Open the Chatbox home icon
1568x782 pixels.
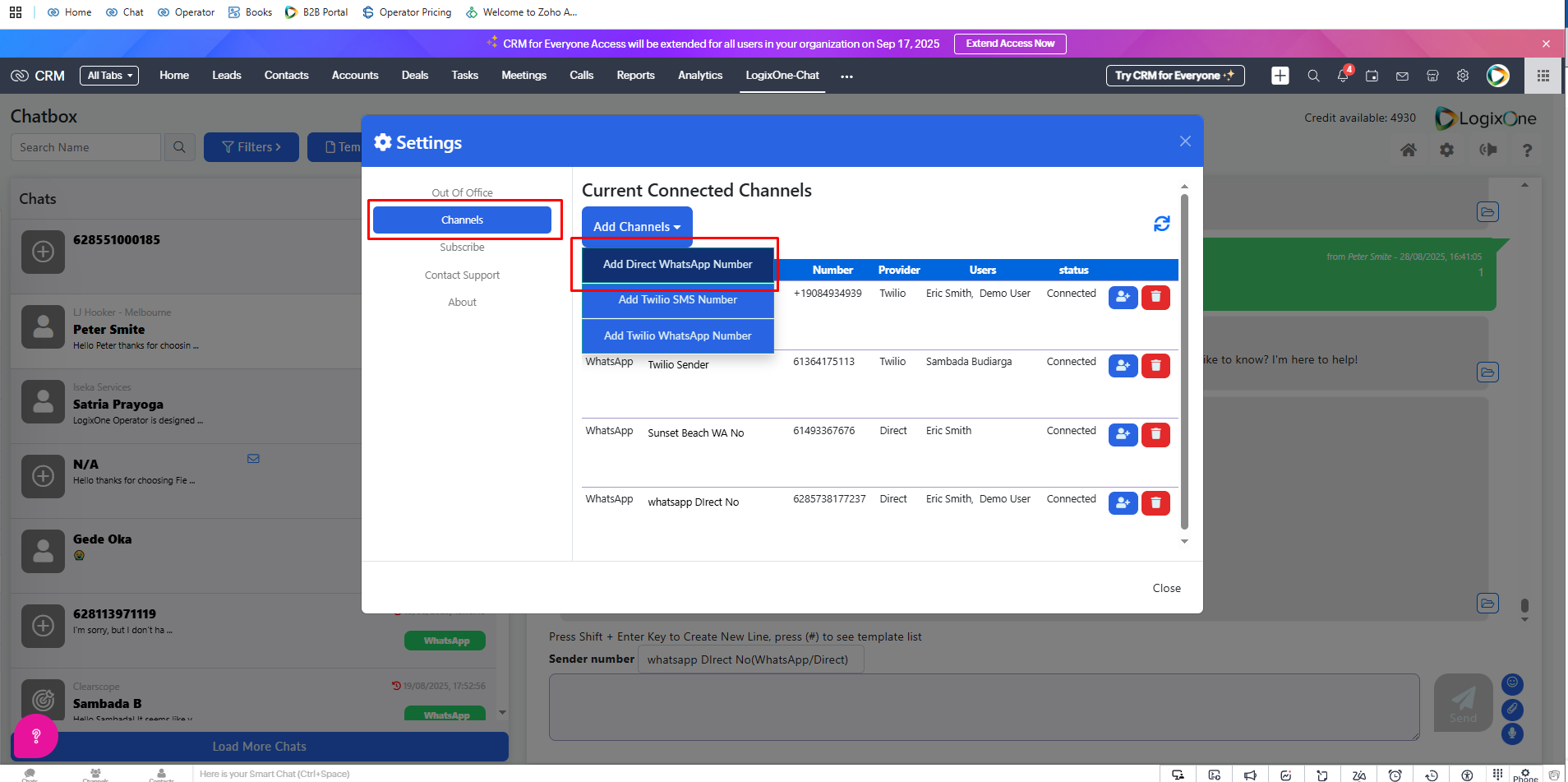[1409, 150]
